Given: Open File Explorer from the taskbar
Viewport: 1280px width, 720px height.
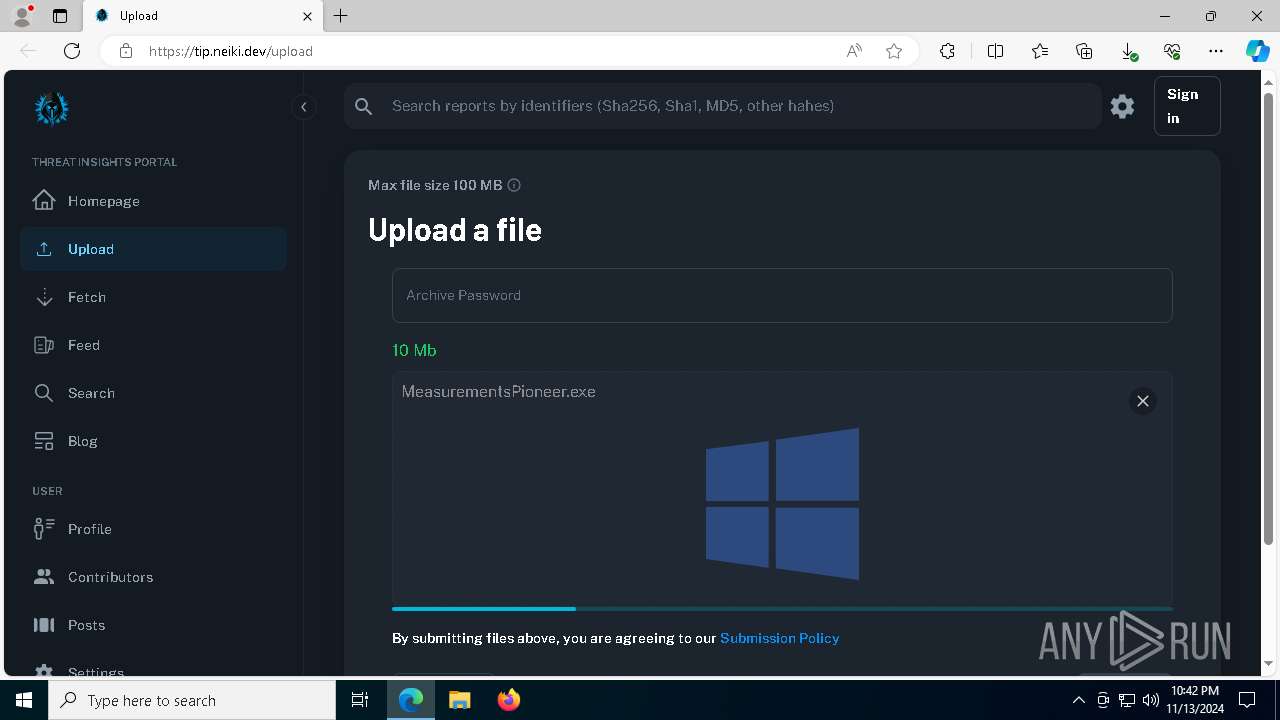Looking at the screenshot, I should [x=459, y=700].
